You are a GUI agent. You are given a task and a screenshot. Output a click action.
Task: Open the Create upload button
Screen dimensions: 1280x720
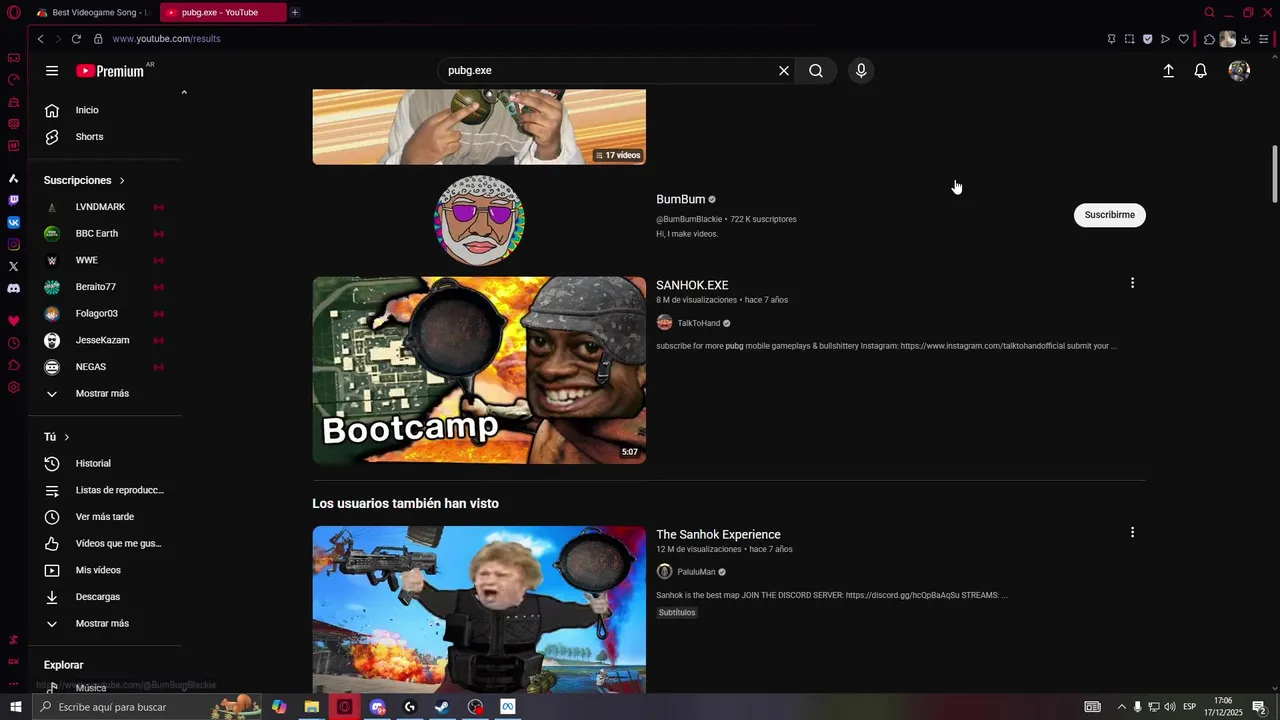(1168, 71)
